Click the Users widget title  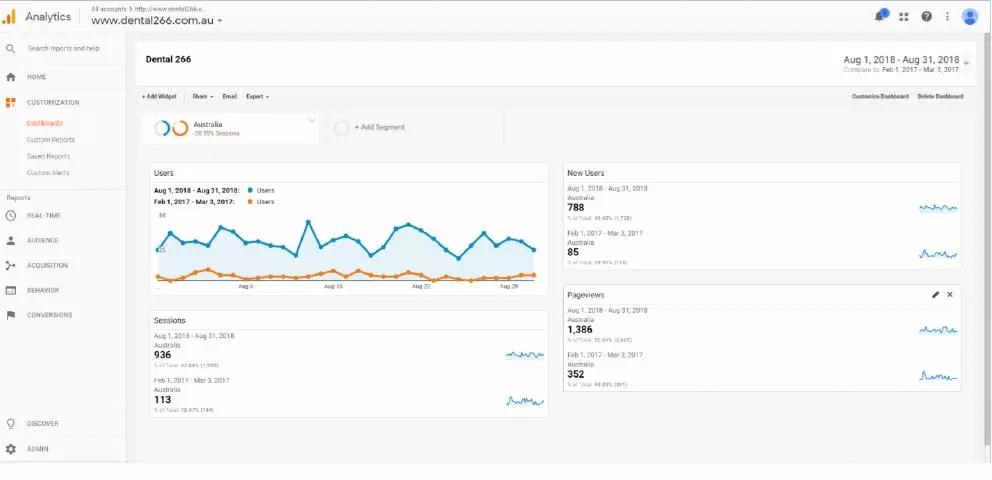(164, 173)
